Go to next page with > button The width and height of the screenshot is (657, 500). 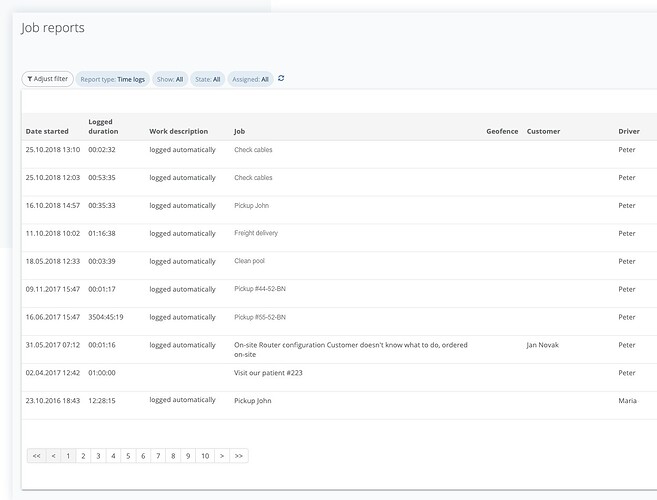tap(222, 456)
